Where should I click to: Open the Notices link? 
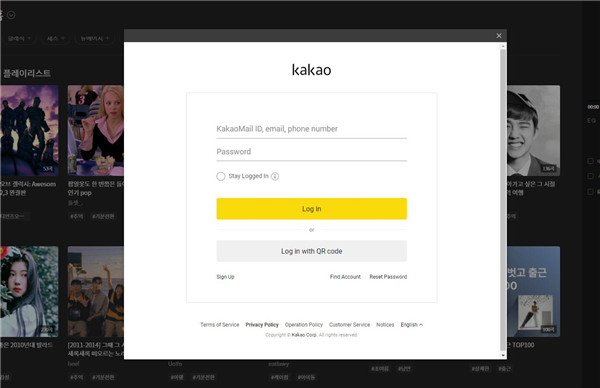click(385, 324)
